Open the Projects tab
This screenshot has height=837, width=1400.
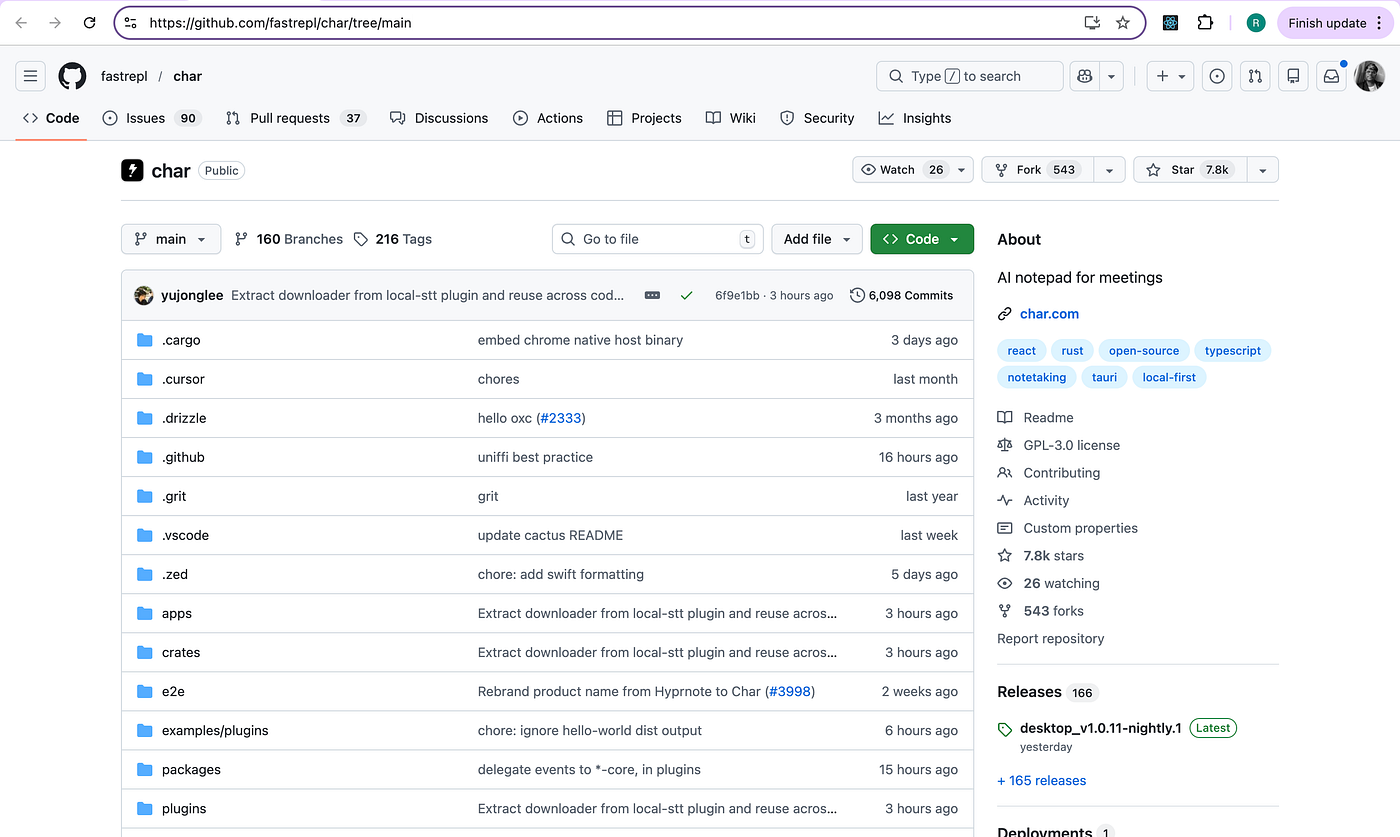pos(644,118)
